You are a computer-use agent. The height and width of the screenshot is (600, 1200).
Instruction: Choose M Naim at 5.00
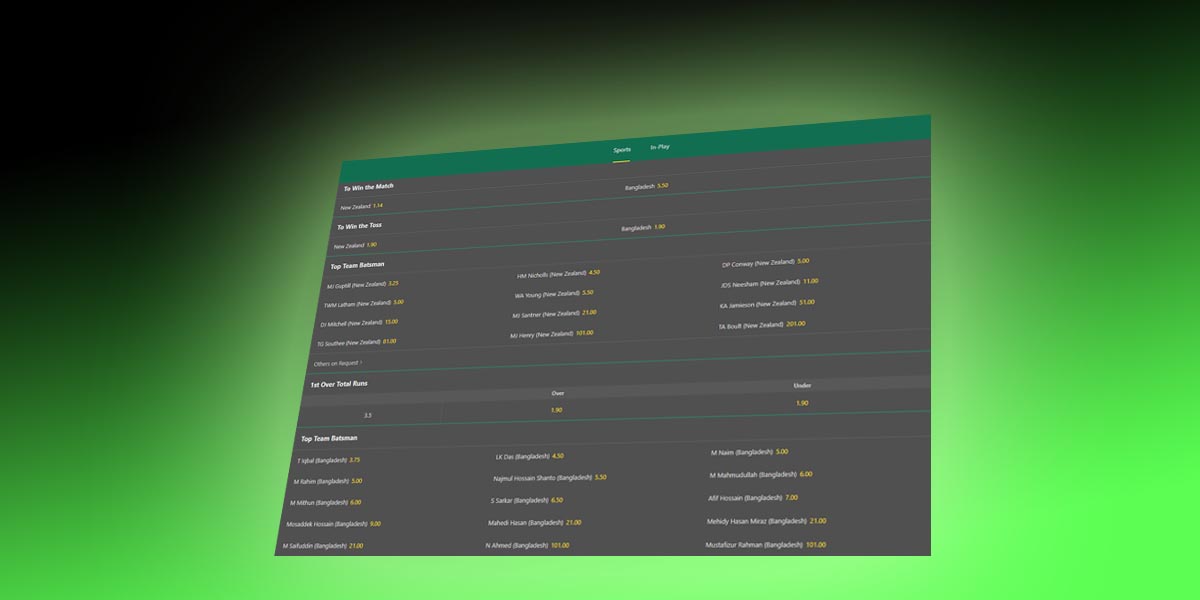pos(750,452)
